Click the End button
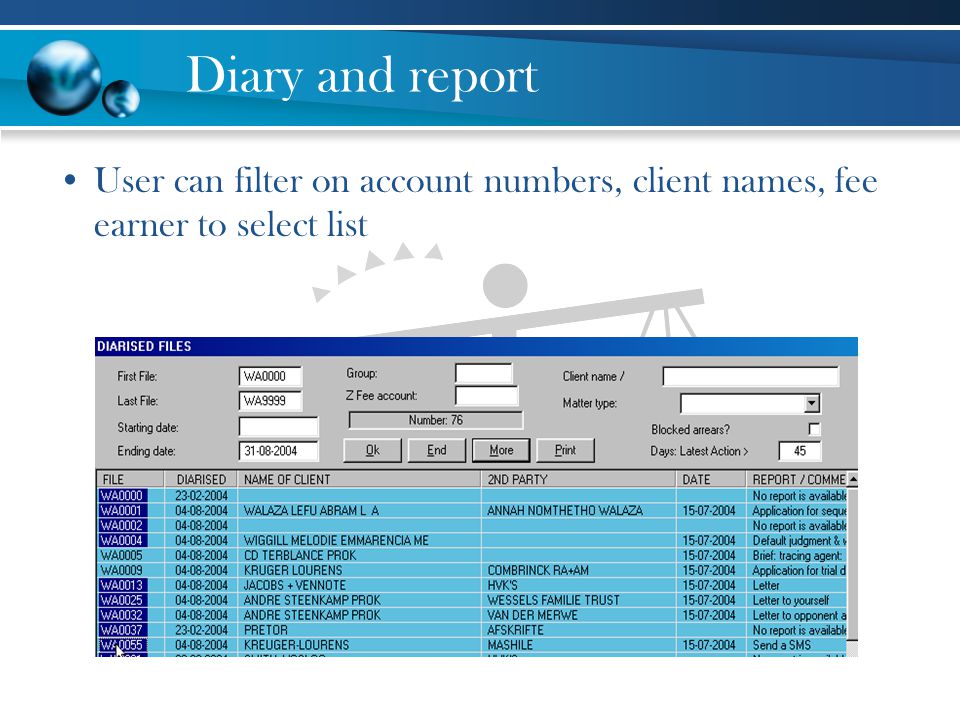 click(436, 450)
